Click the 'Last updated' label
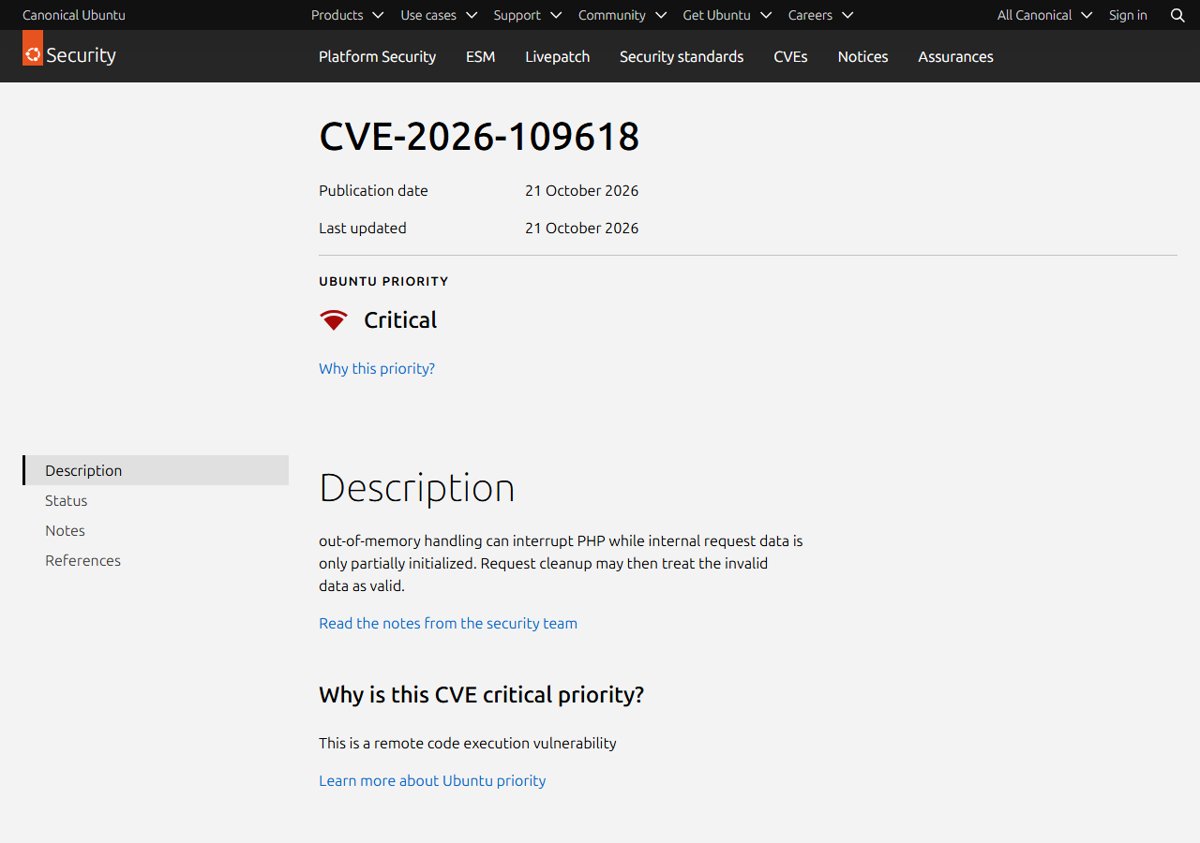This screenshot has width=1200, height=843. click(362, 228)
